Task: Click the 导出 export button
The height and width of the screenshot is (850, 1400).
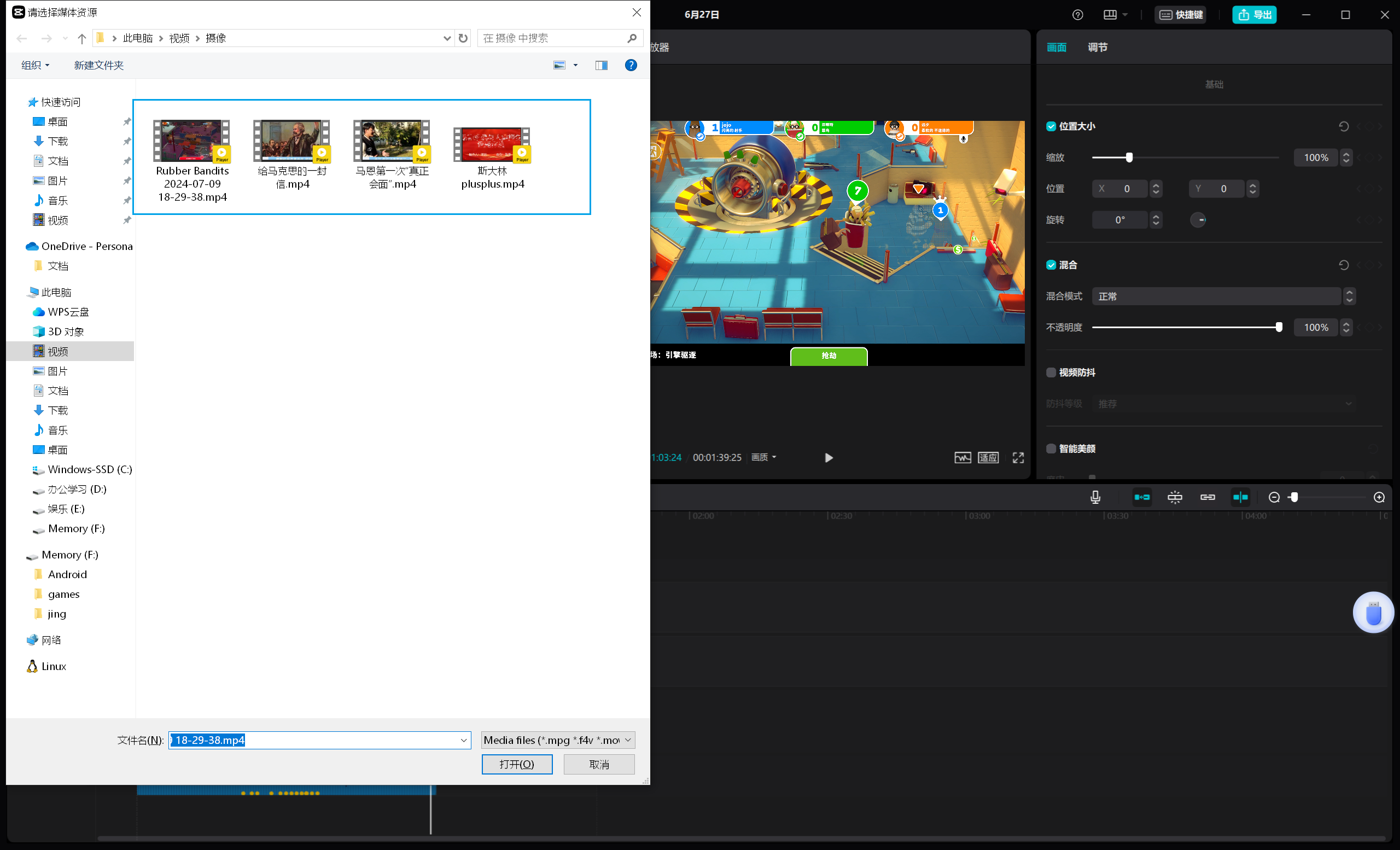Action: pos(1255,15)
